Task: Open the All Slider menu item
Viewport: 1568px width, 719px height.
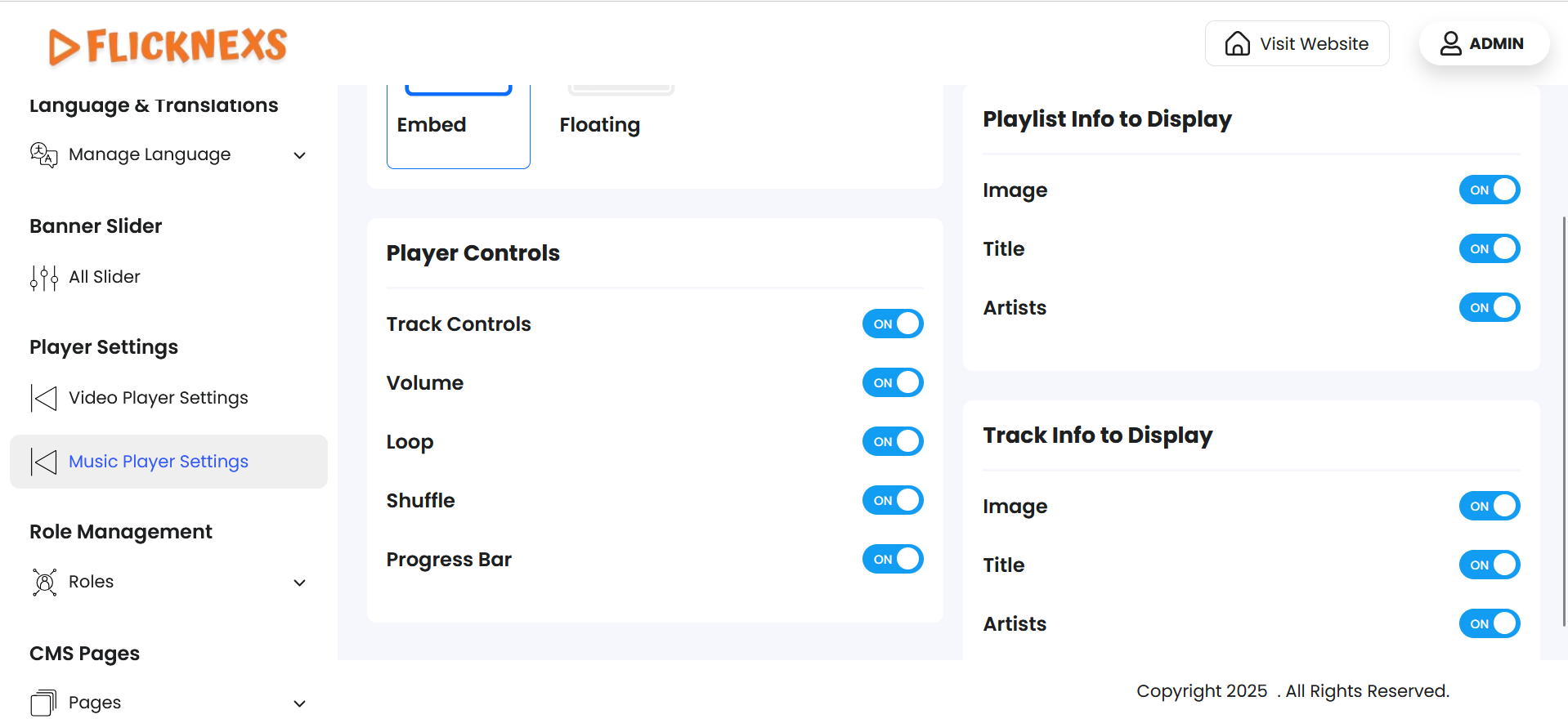Action: 105,278
